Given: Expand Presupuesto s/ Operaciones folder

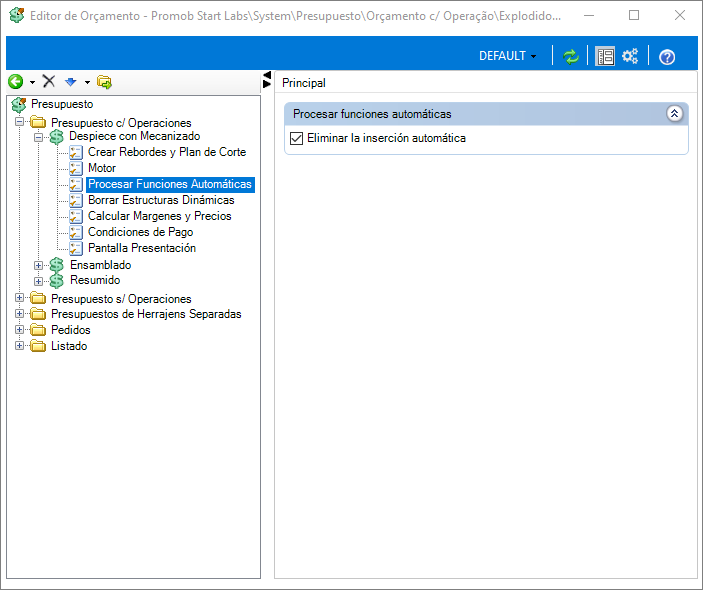Looking at the screenshot, I should (19, 298).
